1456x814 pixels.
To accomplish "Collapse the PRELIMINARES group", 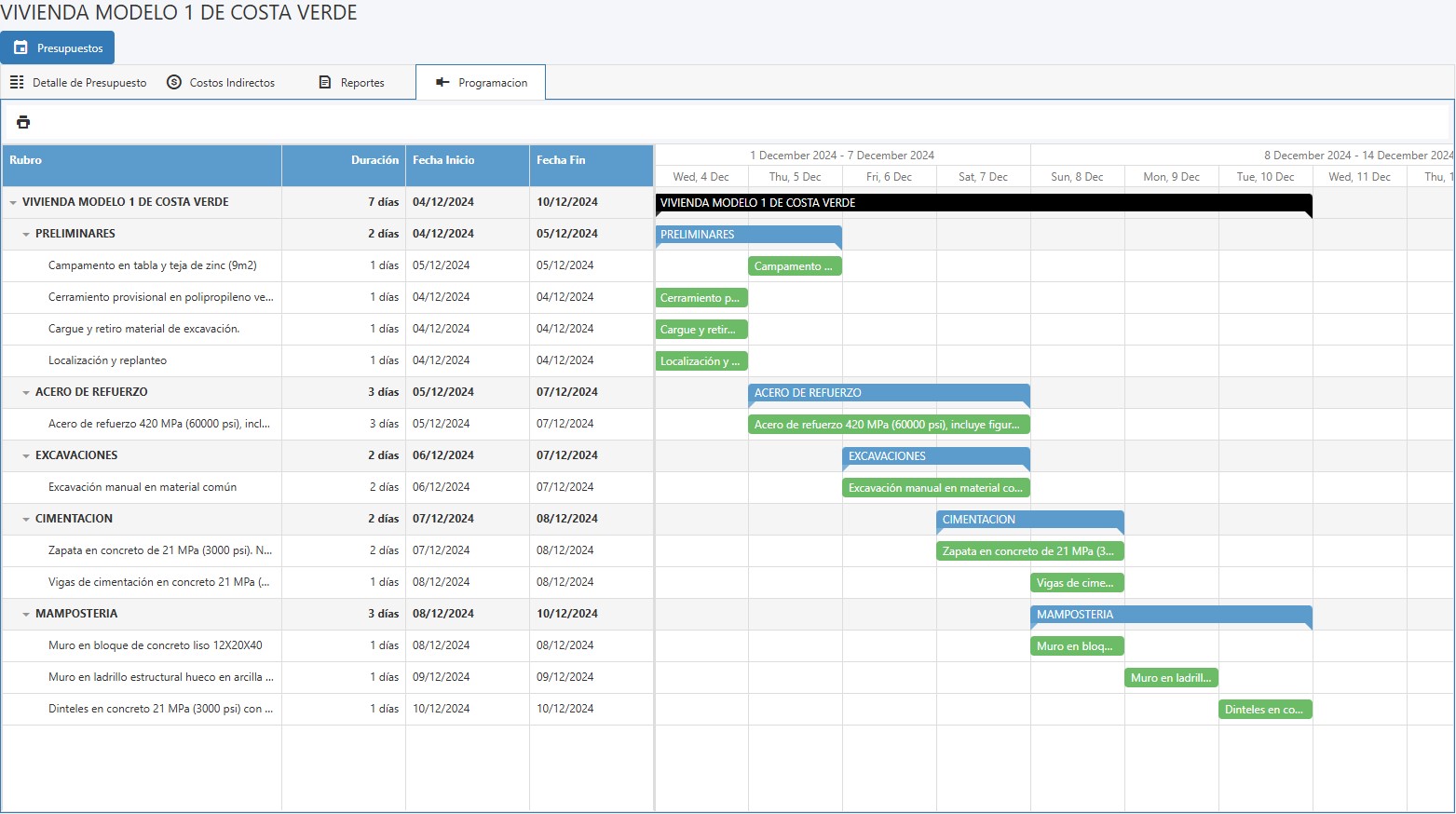I will coord(26,234).
